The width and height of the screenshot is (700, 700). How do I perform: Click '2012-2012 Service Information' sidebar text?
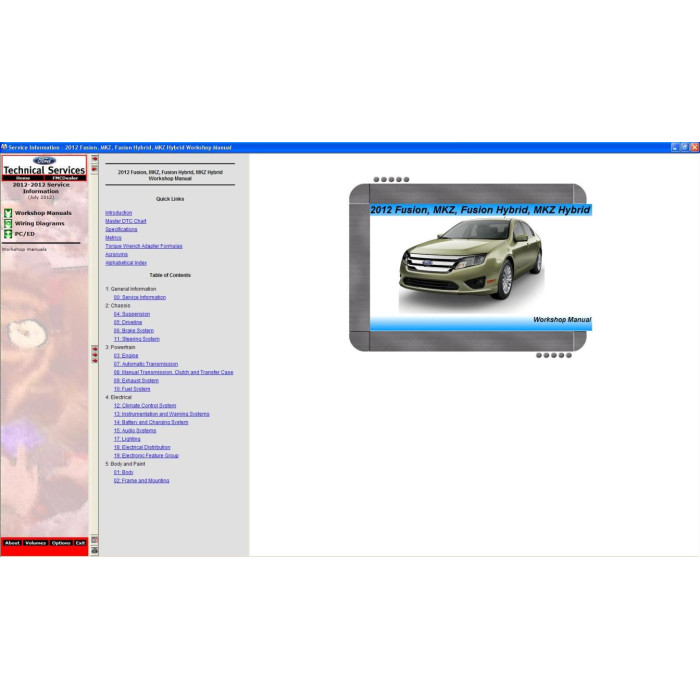click(41, 188)
